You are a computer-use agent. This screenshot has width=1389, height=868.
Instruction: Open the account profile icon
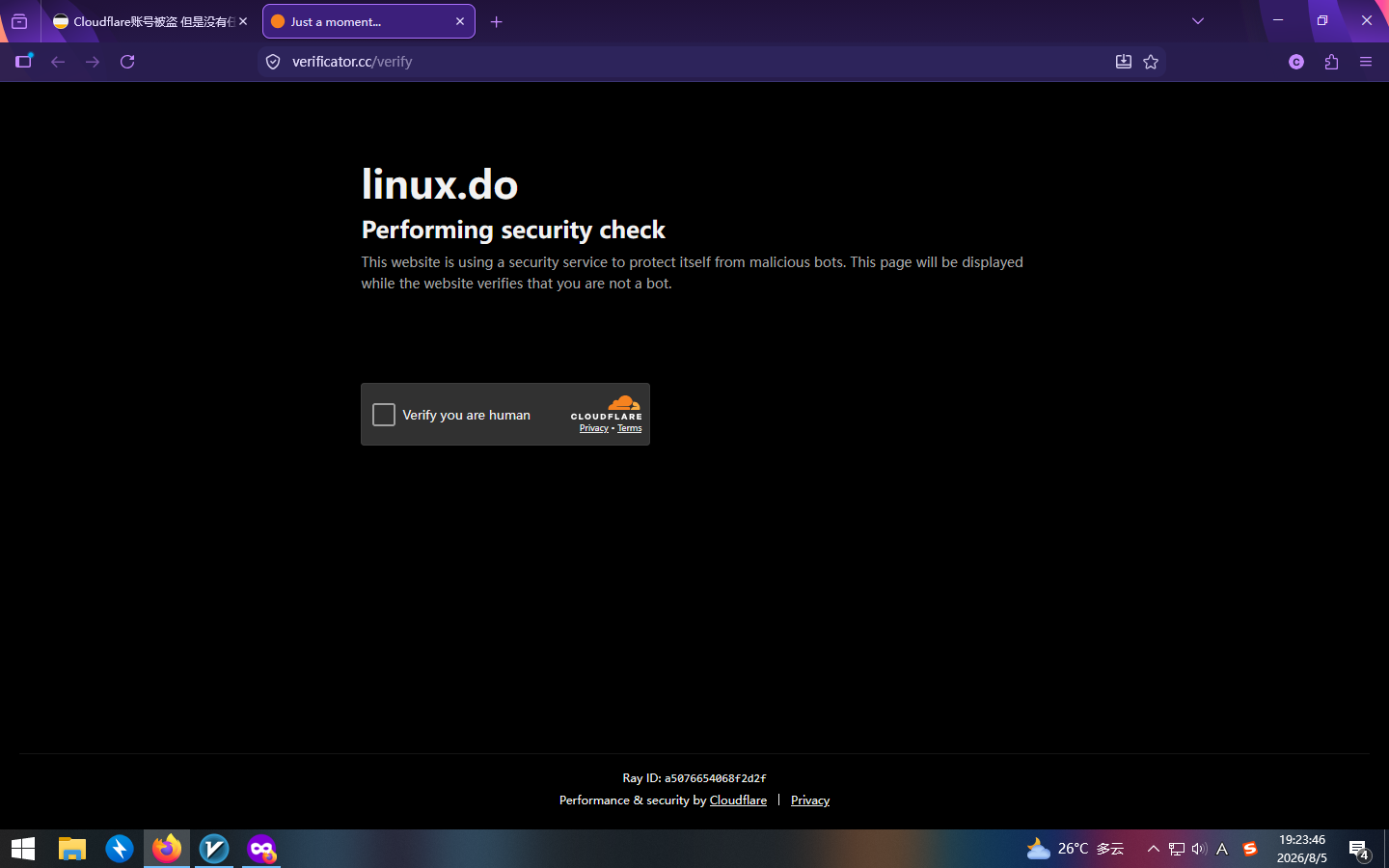coord(1296,62)
